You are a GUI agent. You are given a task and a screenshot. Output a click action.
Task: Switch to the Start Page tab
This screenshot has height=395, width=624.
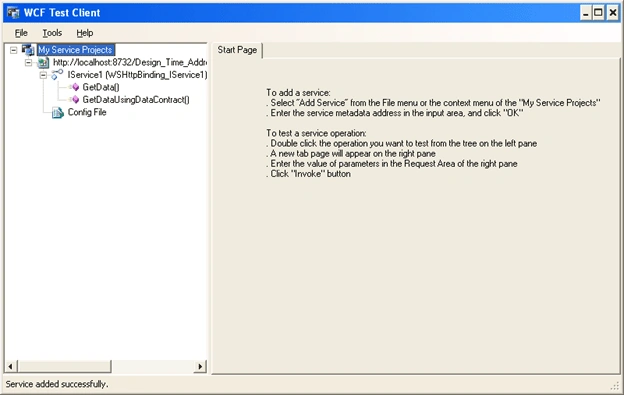point(237,50)
